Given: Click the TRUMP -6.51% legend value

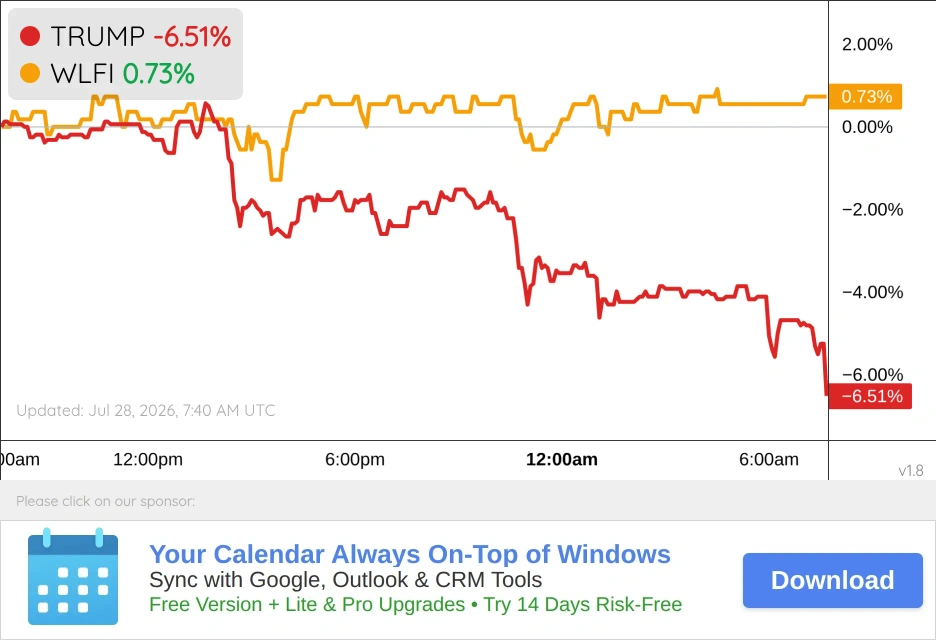Looking at the screenshot, I should tap(192, 36).
